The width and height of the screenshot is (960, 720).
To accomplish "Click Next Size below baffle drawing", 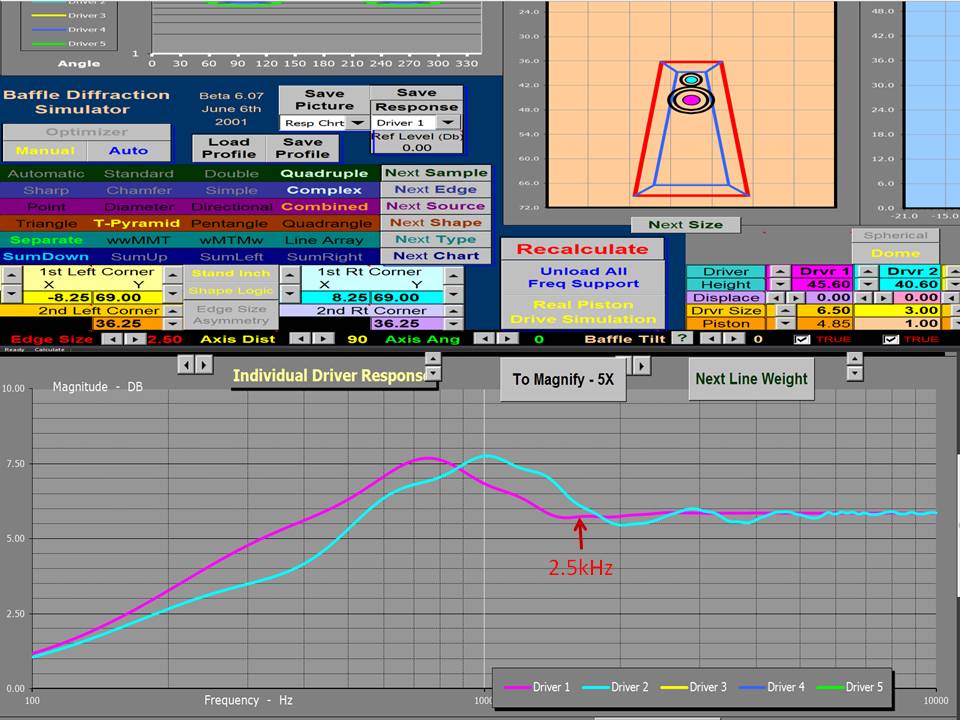I will (685, 225).
